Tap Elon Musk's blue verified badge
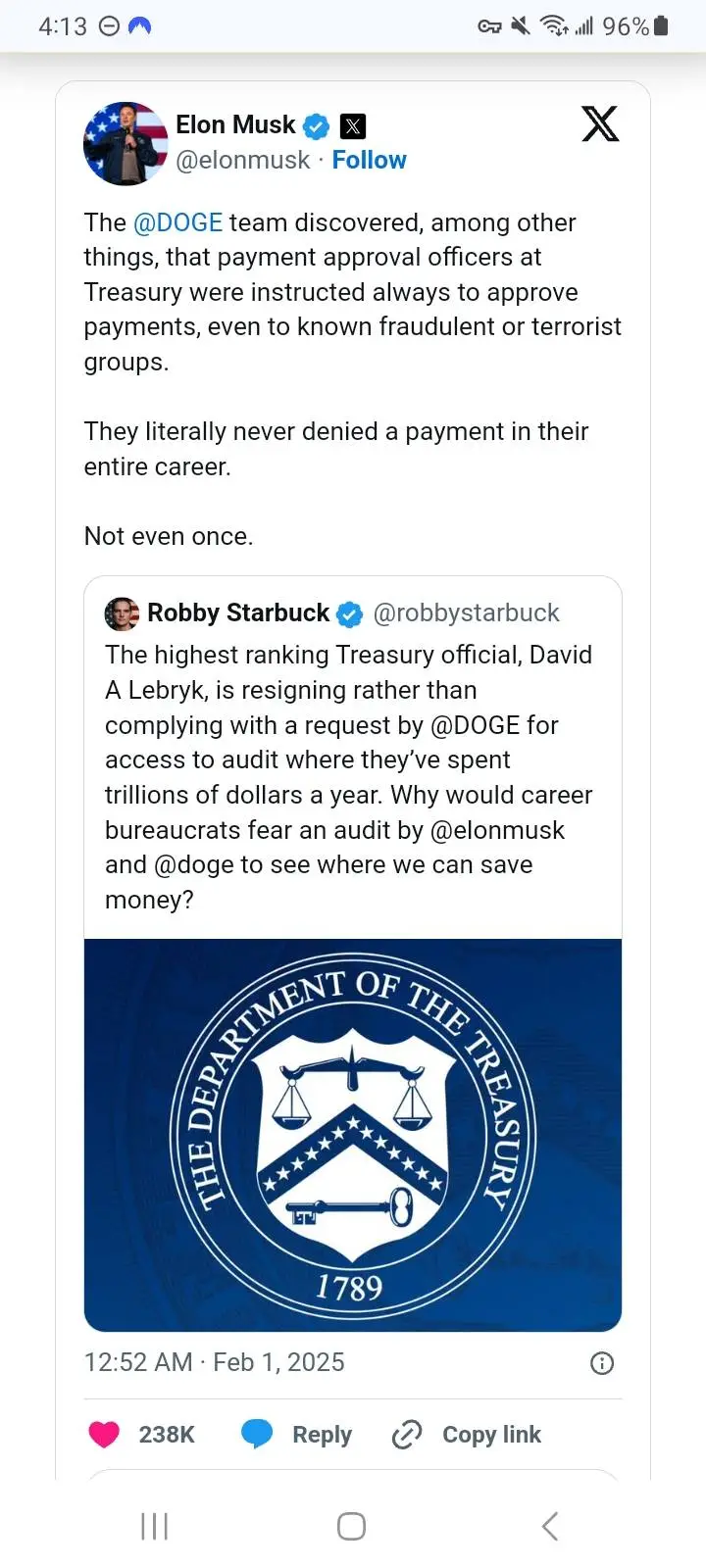Viewport: 706px width, 1568px height. point(316,126)
